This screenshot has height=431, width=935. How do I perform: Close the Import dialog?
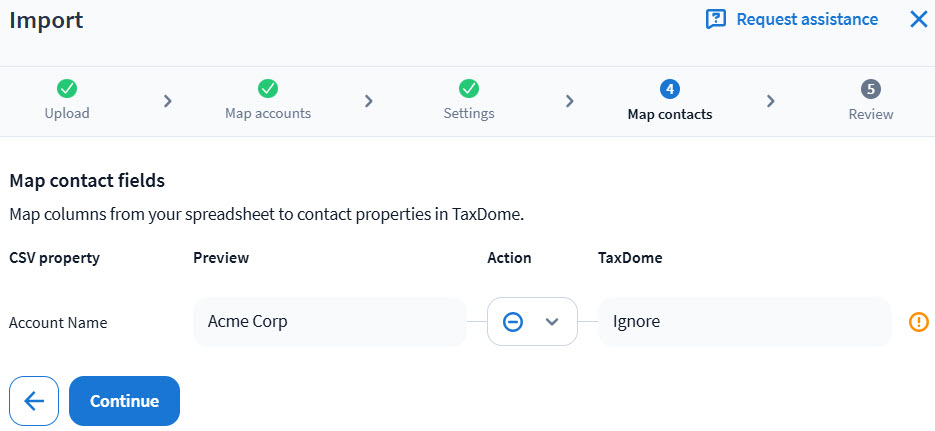(x=918, y=19)
